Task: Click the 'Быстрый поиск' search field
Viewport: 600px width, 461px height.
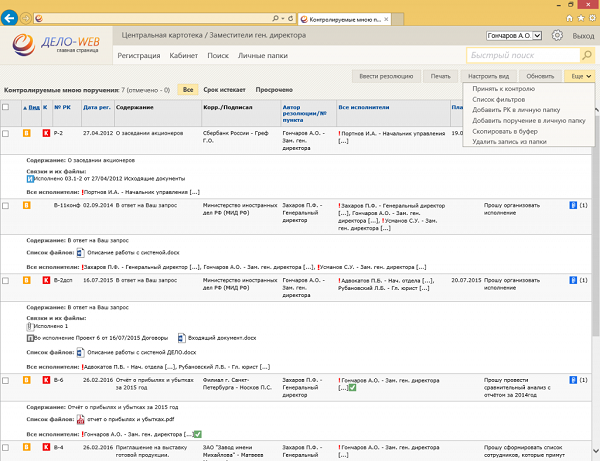Action: tap(522, 56)
